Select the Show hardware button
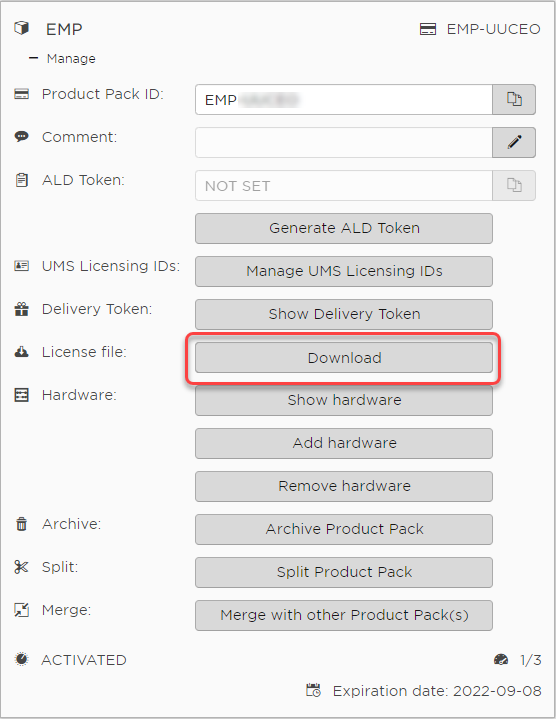Screen dimensions: 556x719 click(344, 401)
